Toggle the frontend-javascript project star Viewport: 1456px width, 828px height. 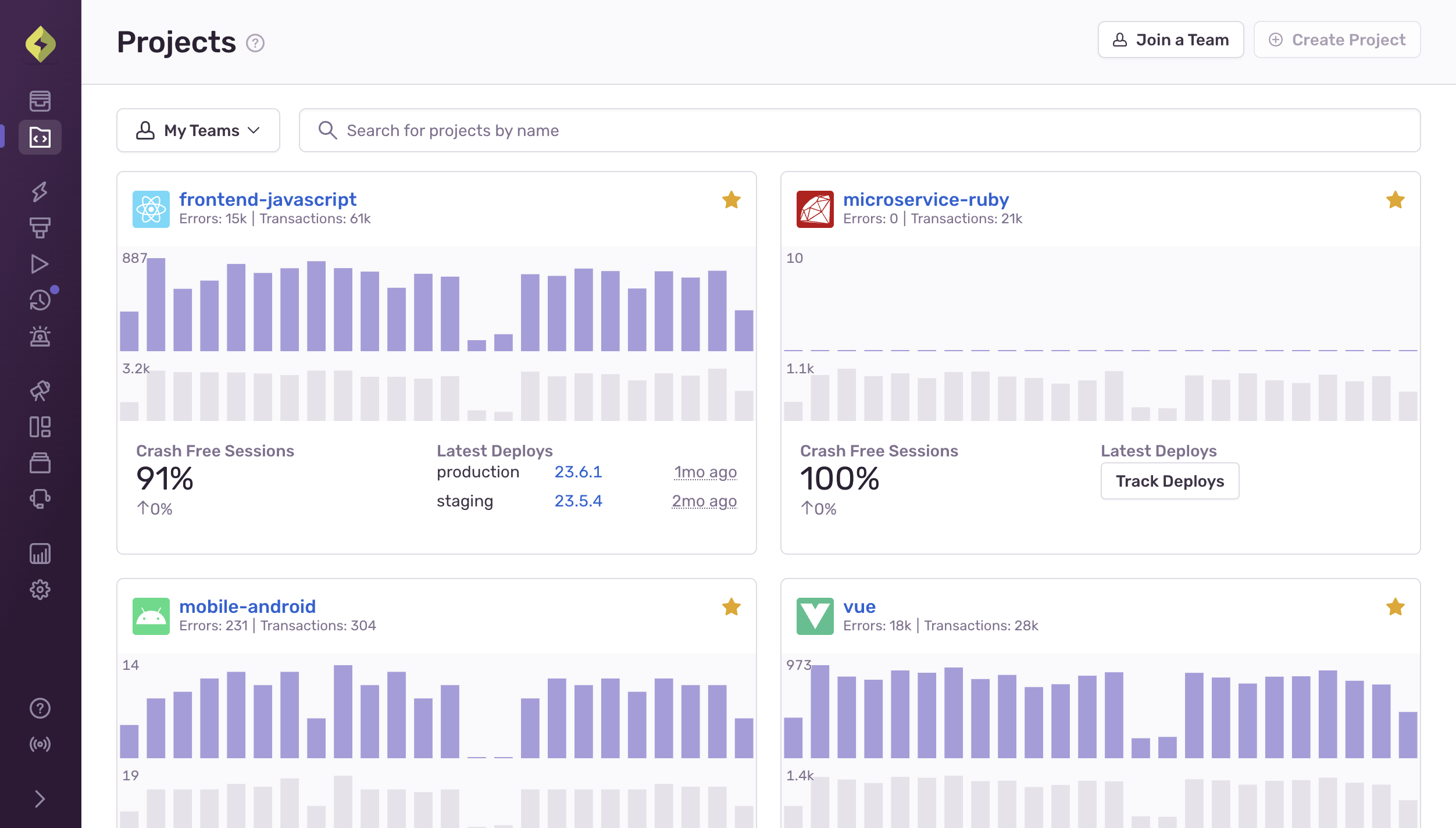730,200
